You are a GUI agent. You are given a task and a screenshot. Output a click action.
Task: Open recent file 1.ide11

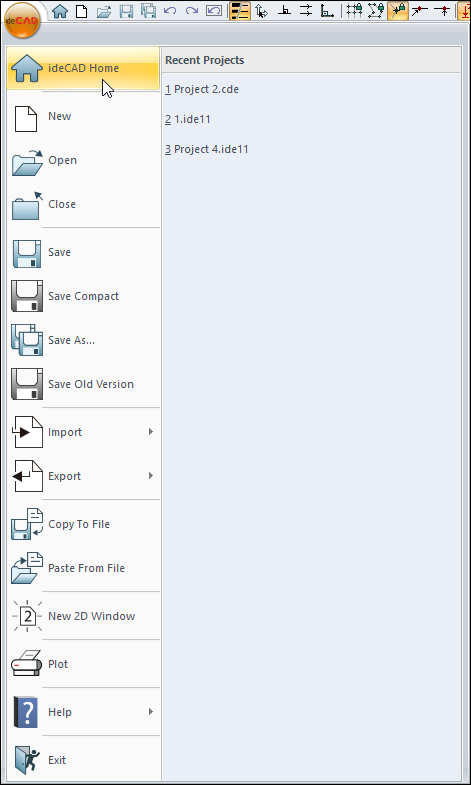click(x=188, y=119)
